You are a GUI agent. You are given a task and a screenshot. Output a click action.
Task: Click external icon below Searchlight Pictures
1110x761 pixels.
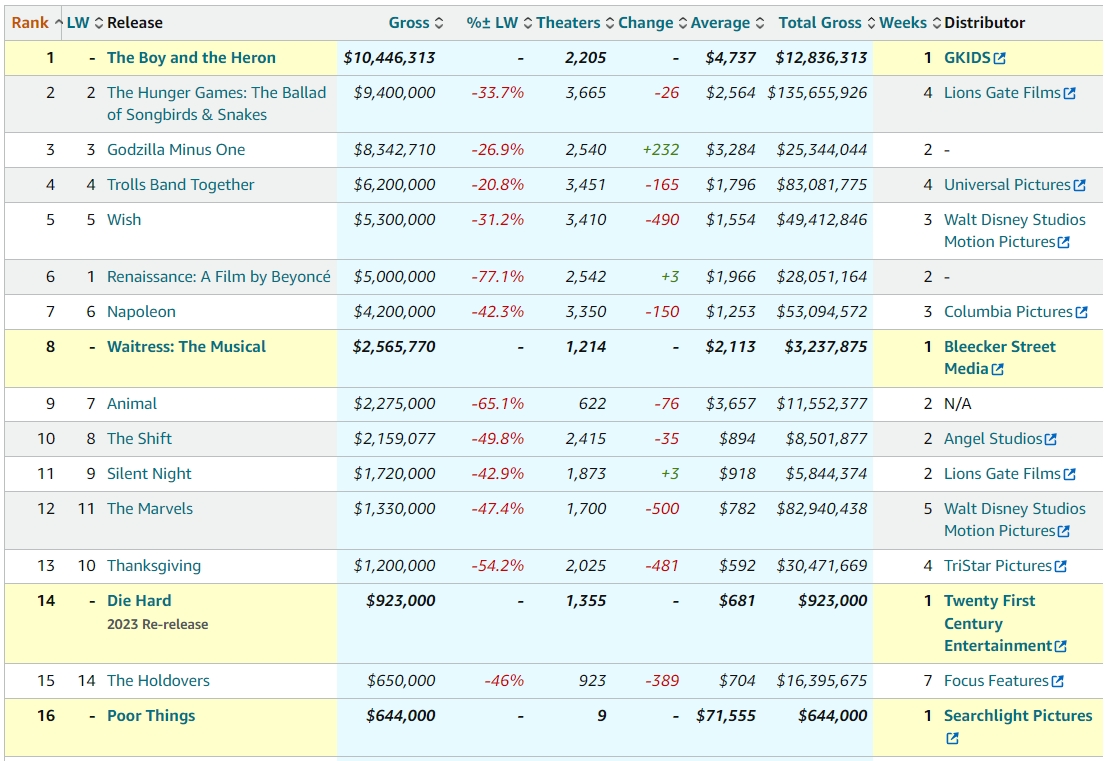pos(953,739)
